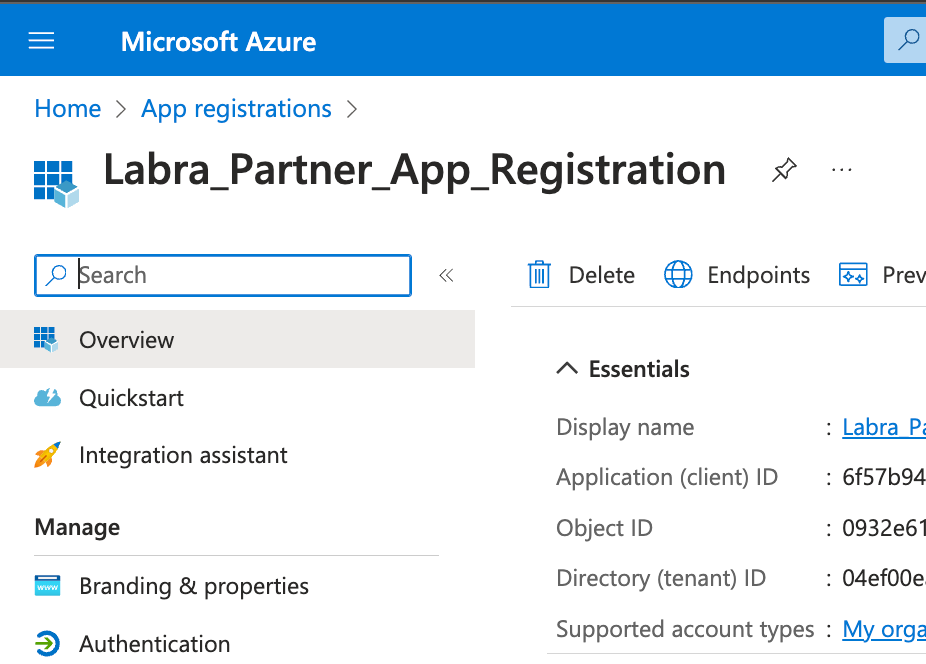Click the Quickstart cloud icon
This screenshot has width=926, height=664.
point(47,398)
